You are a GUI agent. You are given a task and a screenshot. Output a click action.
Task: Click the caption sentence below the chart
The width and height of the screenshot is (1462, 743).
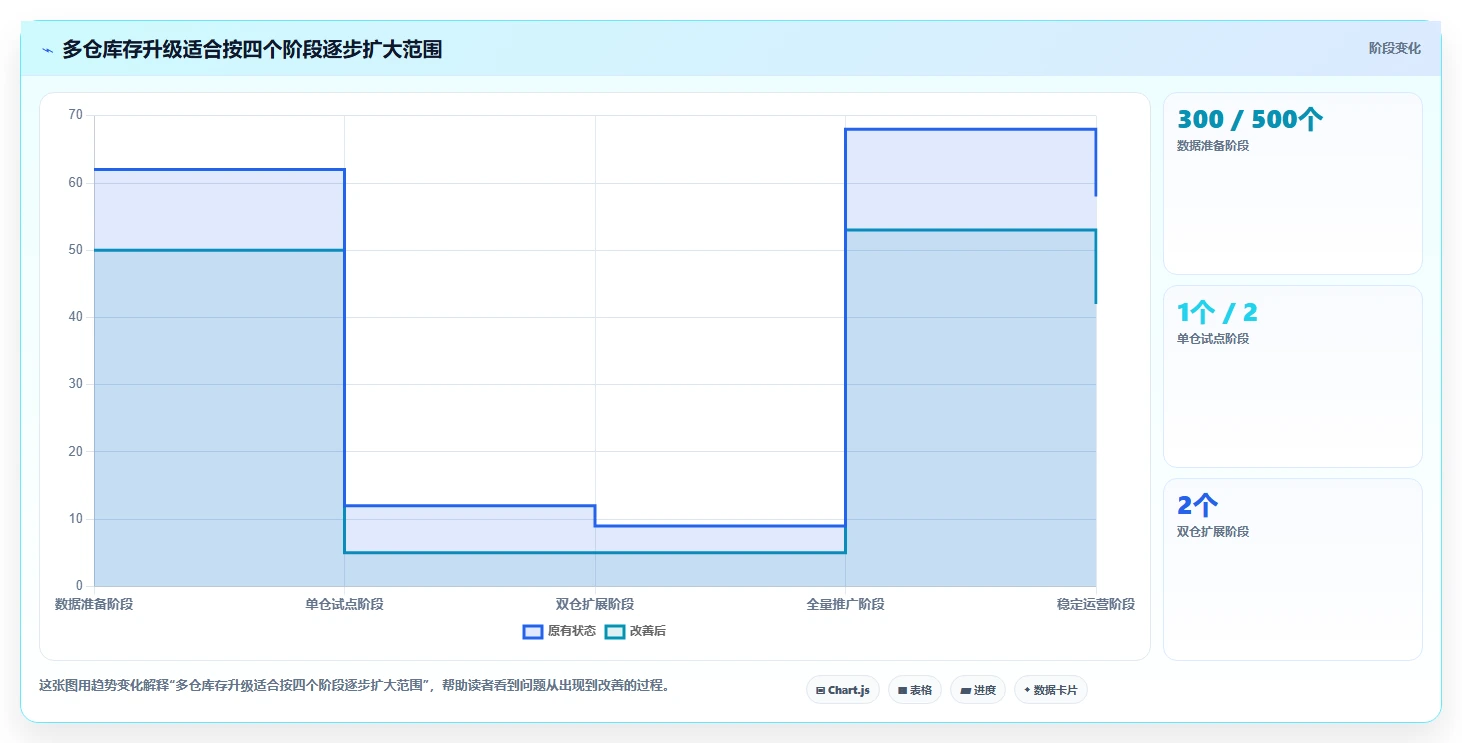click(354, 686)
